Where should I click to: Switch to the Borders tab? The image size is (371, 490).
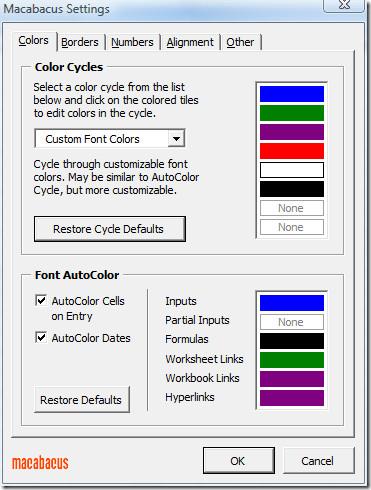click(x=80, y=42)
